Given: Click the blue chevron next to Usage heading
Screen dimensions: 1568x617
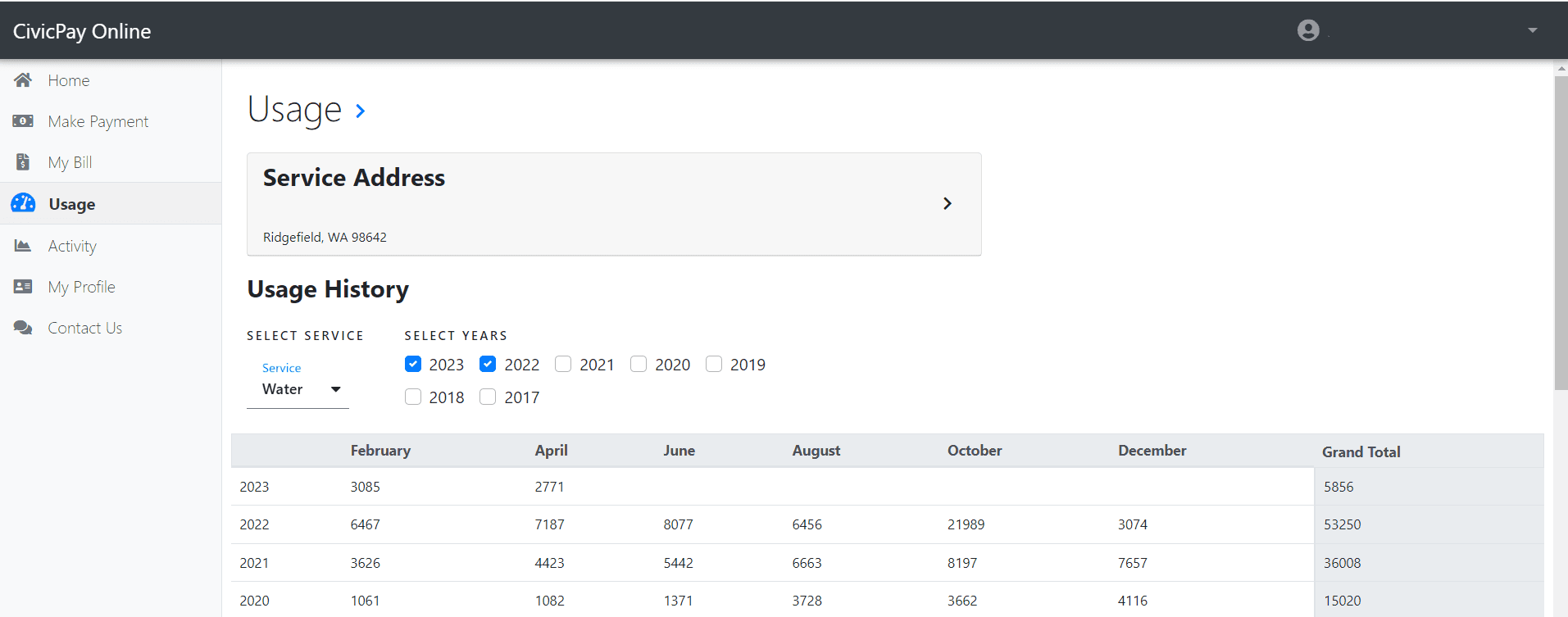Looking at the screenshot, I should [x=361, y=111].
